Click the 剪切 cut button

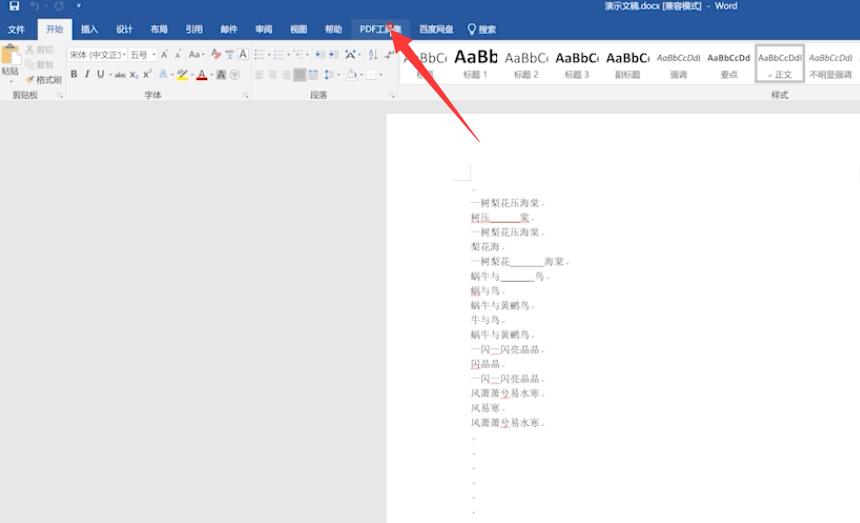tap(39, 50)
